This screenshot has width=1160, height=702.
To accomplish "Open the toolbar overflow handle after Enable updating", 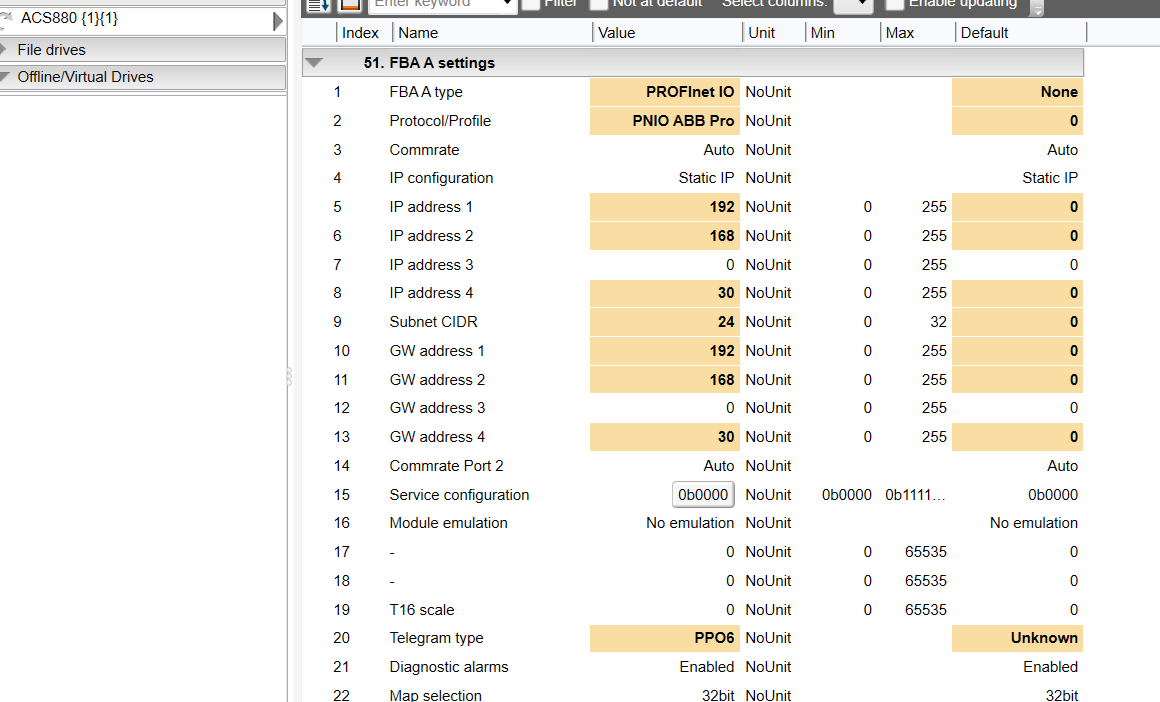I will [x=1037, y=8].
